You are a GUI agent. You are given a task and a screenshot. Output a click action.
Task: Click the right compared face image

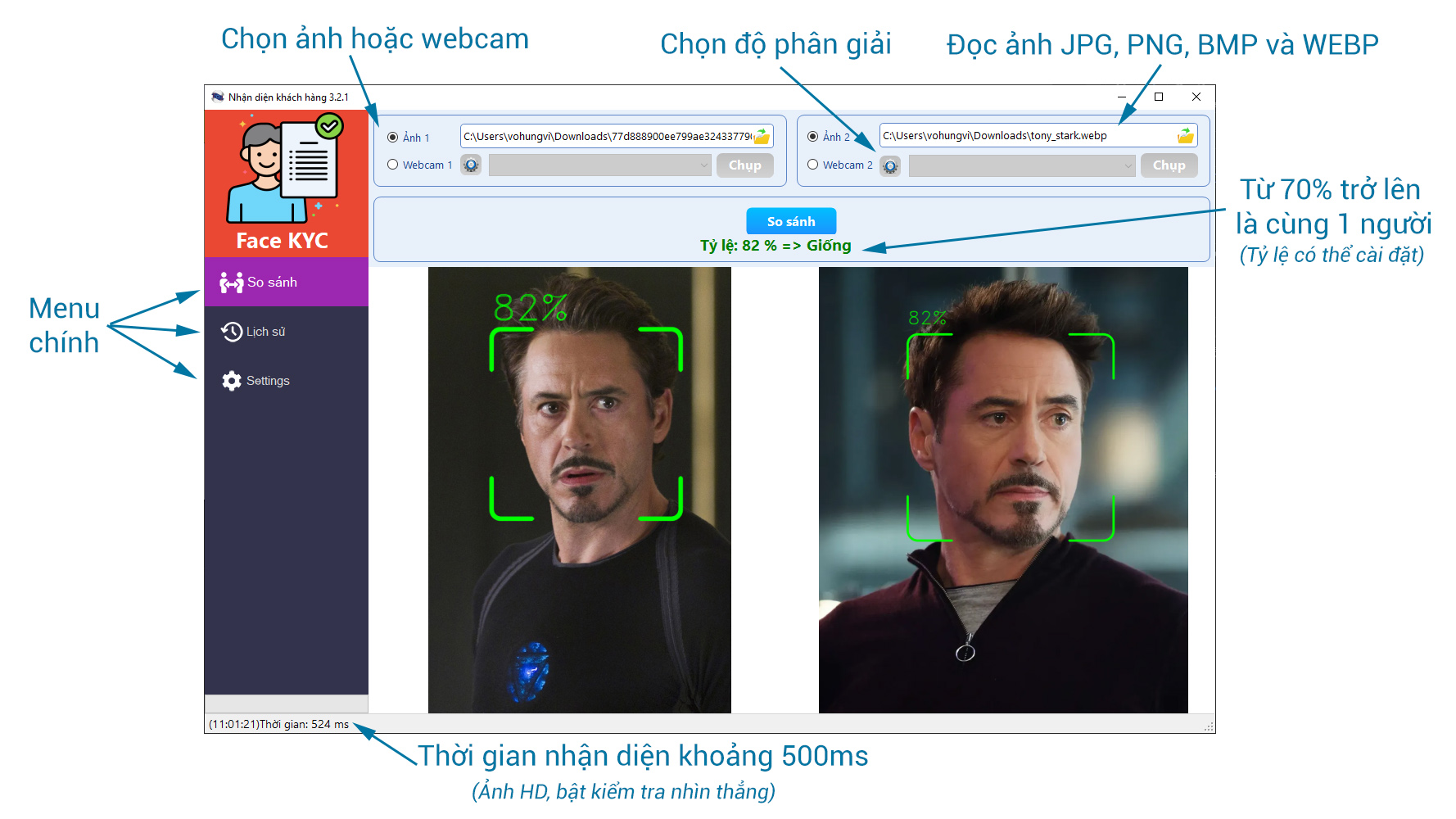1003,490
